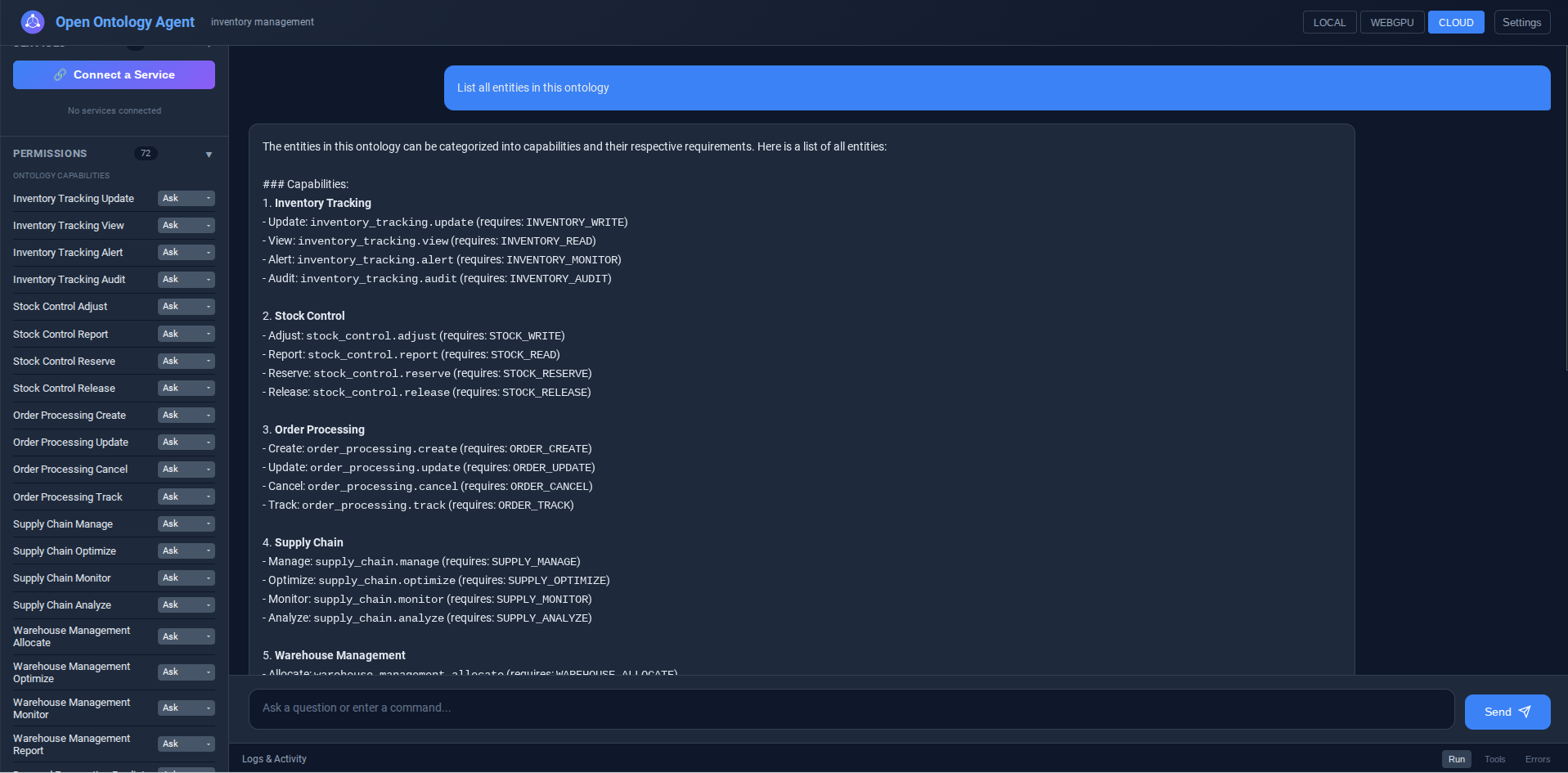Viewport: 1568px width, 773px height.
Task: Switch to the Tools tab
Action: tap(1494, 759)
